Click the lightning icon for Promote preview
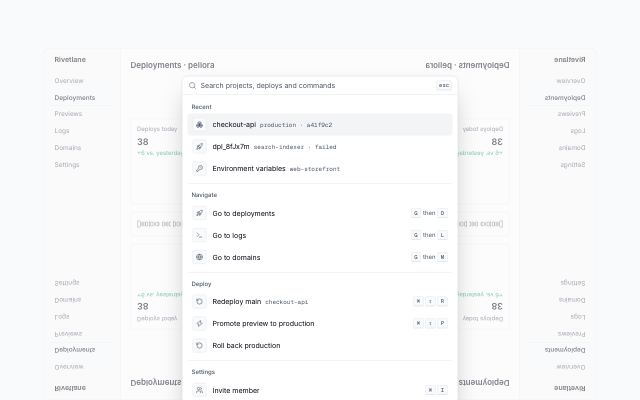 coord(200,324)
